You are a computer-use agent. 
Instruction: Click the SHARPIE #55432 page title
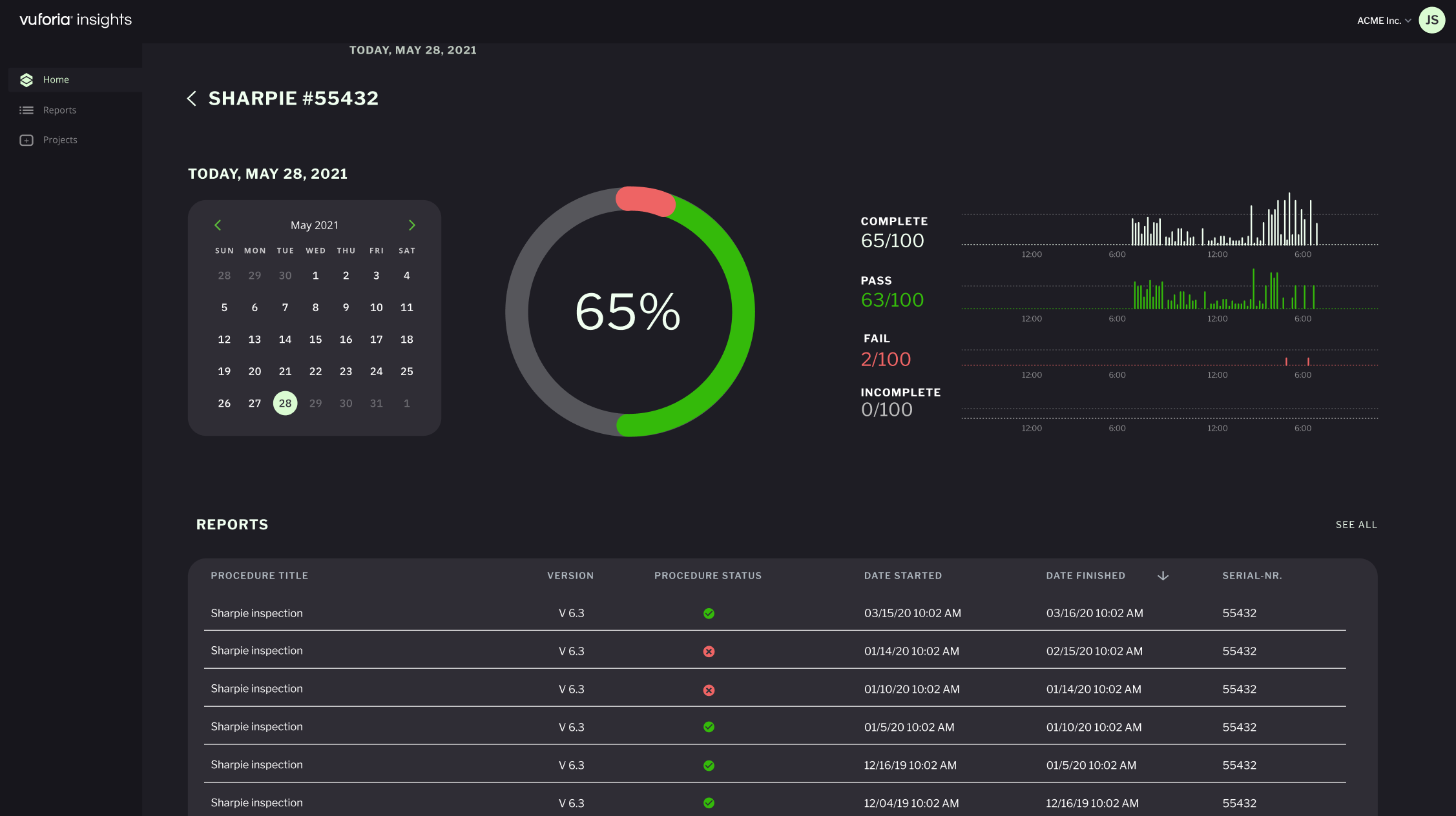pyautogui.click(x=293, y=98)
